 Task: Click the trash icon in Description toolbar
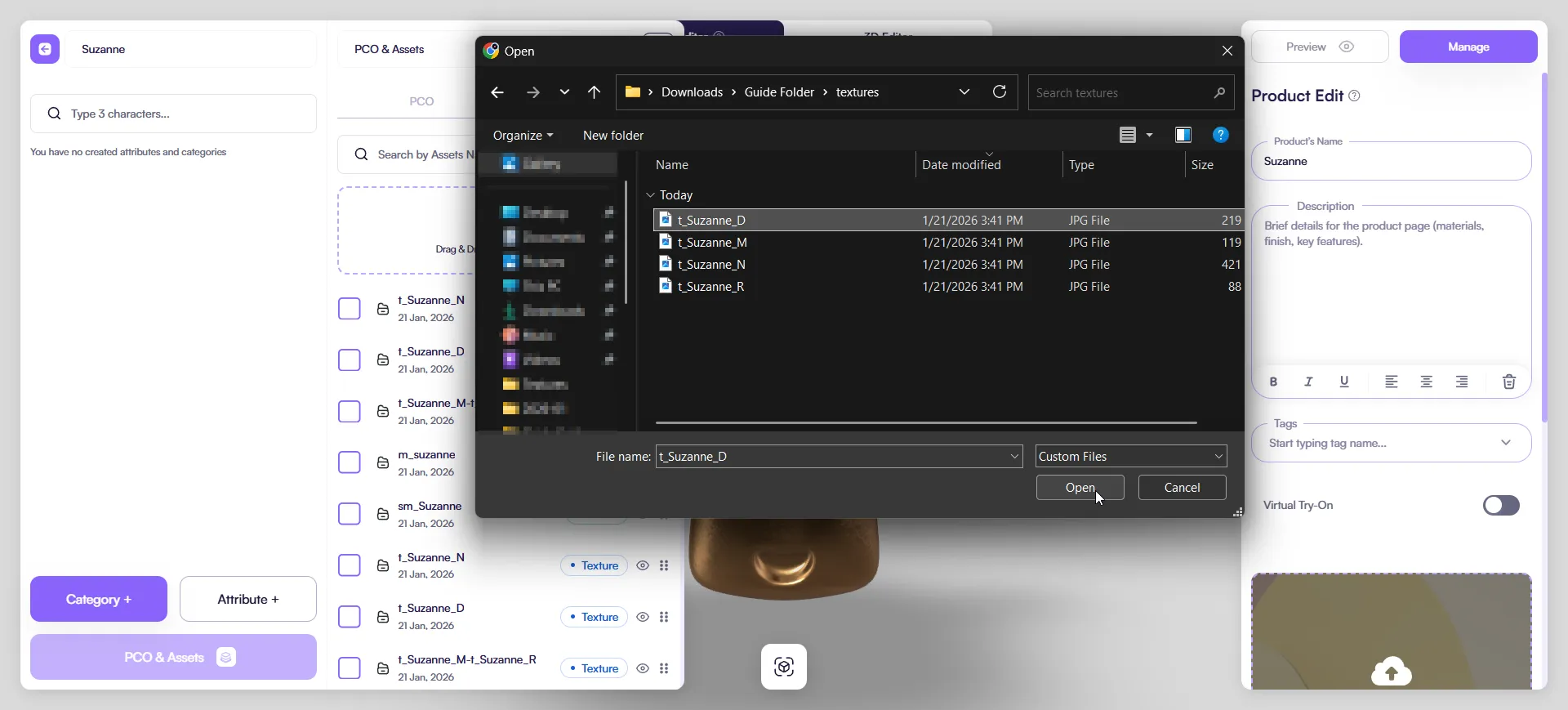[1508, 382]
